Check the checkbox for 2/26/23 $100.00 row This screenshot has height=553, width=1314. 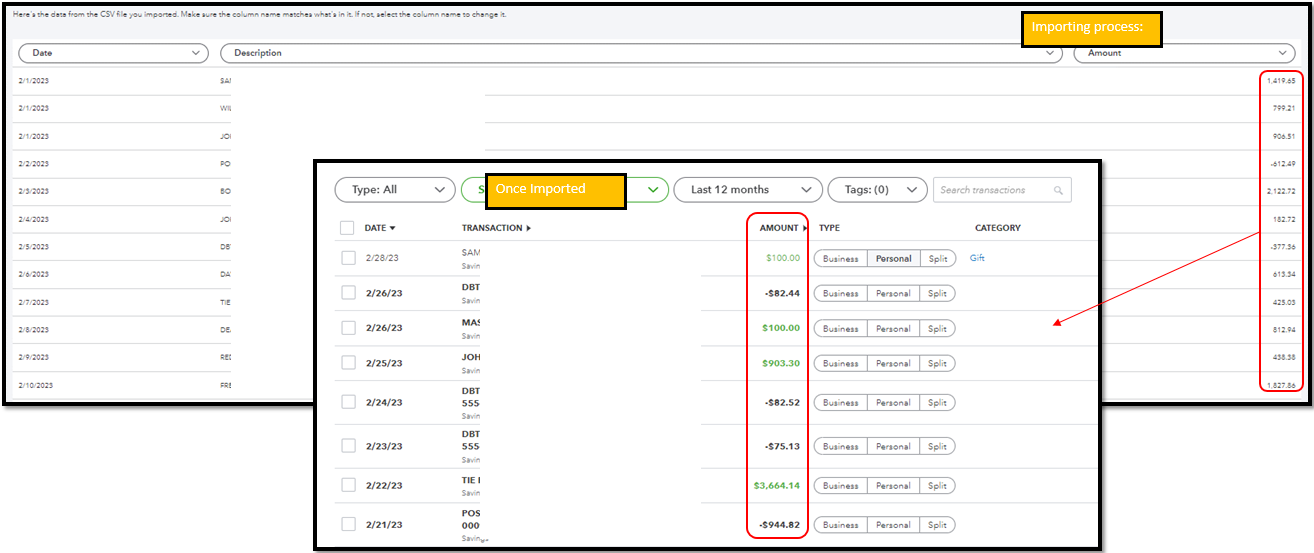click(348, 328)
